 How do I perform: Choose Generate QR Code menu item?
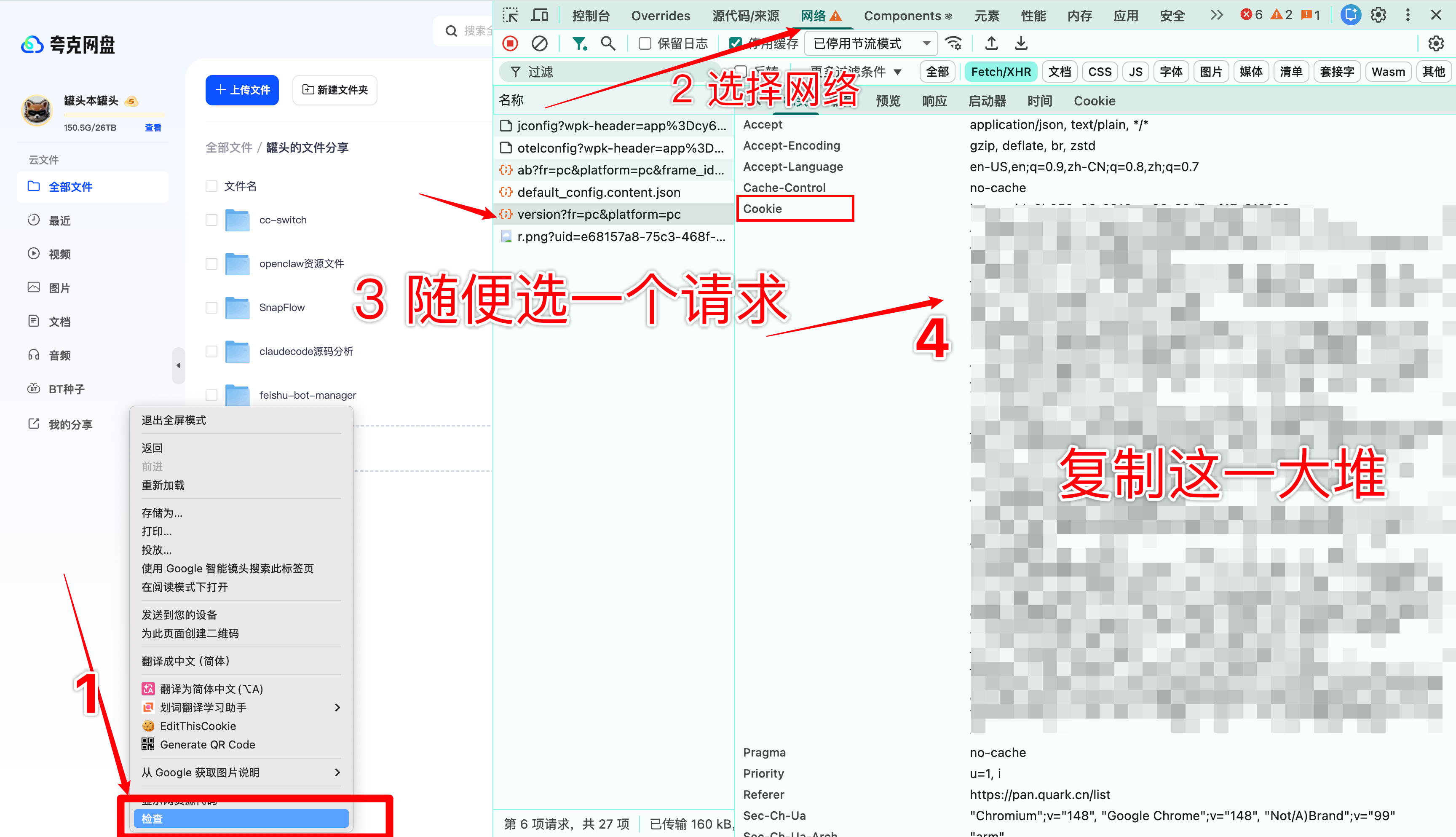(x=241, y=745)
